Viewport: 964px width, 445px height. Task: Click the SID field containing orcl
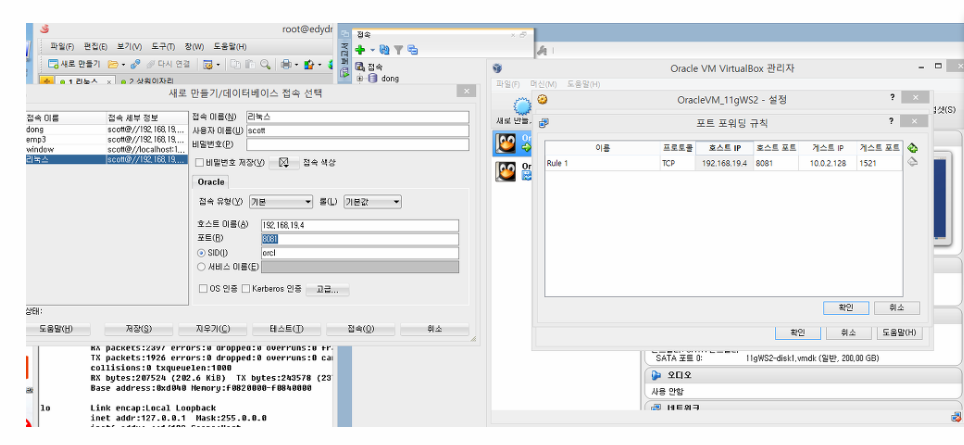click(x=360, y=253)
